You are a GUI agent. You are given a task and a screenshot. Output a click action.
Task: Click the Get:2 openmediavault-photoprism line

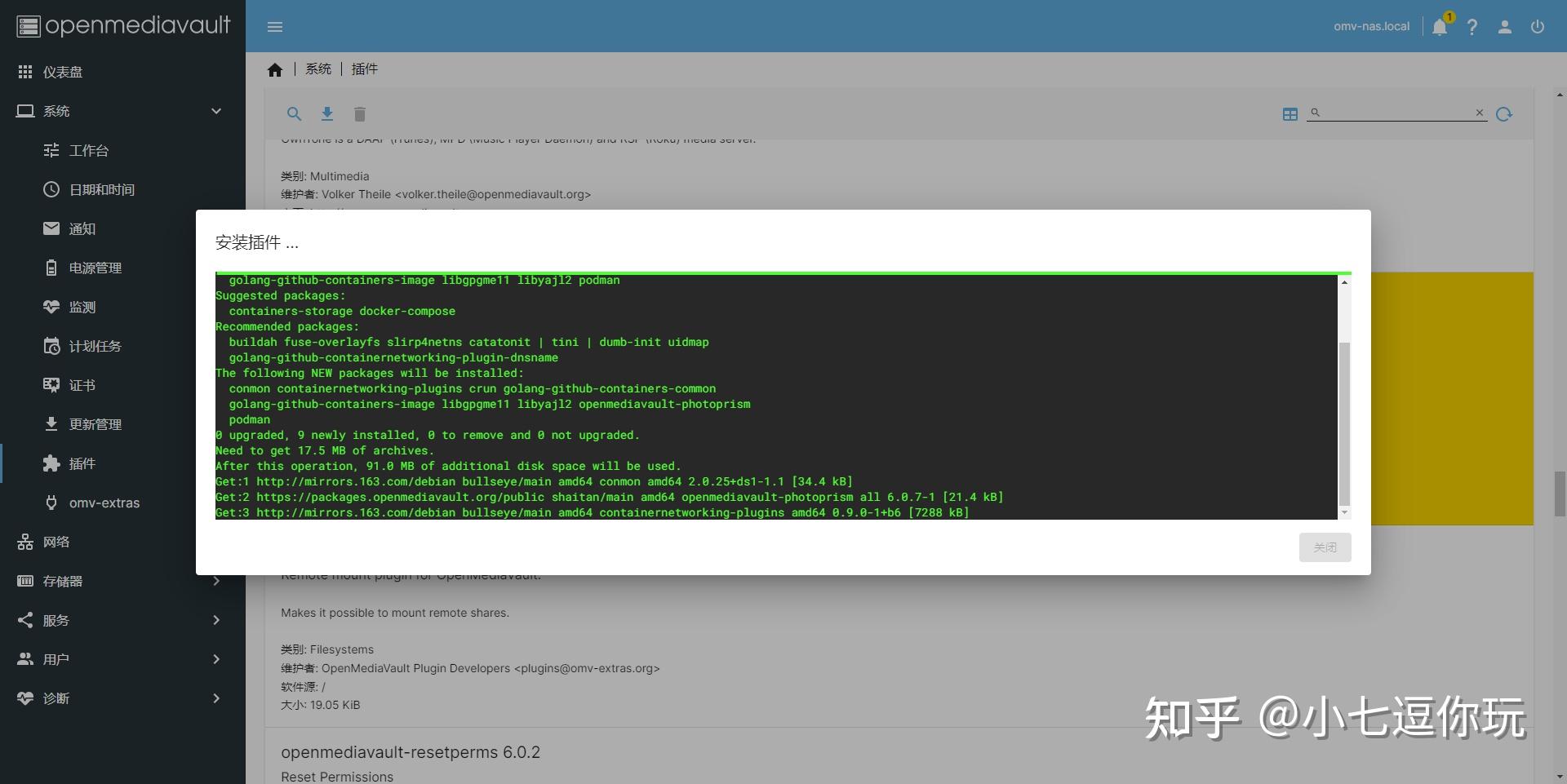point(610,497)
